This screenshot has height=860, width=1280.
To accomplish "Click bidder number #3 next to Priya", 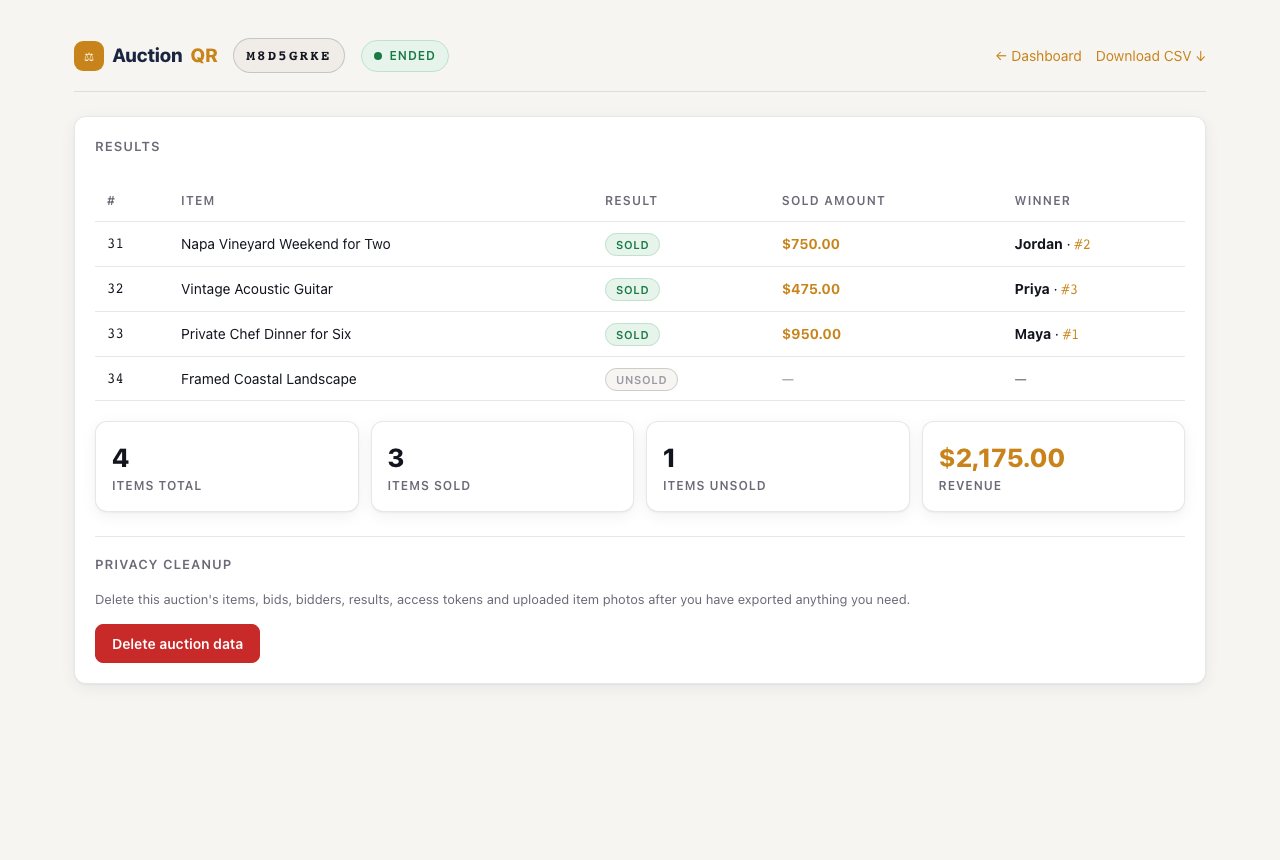I will click(x=1069, y=289).
